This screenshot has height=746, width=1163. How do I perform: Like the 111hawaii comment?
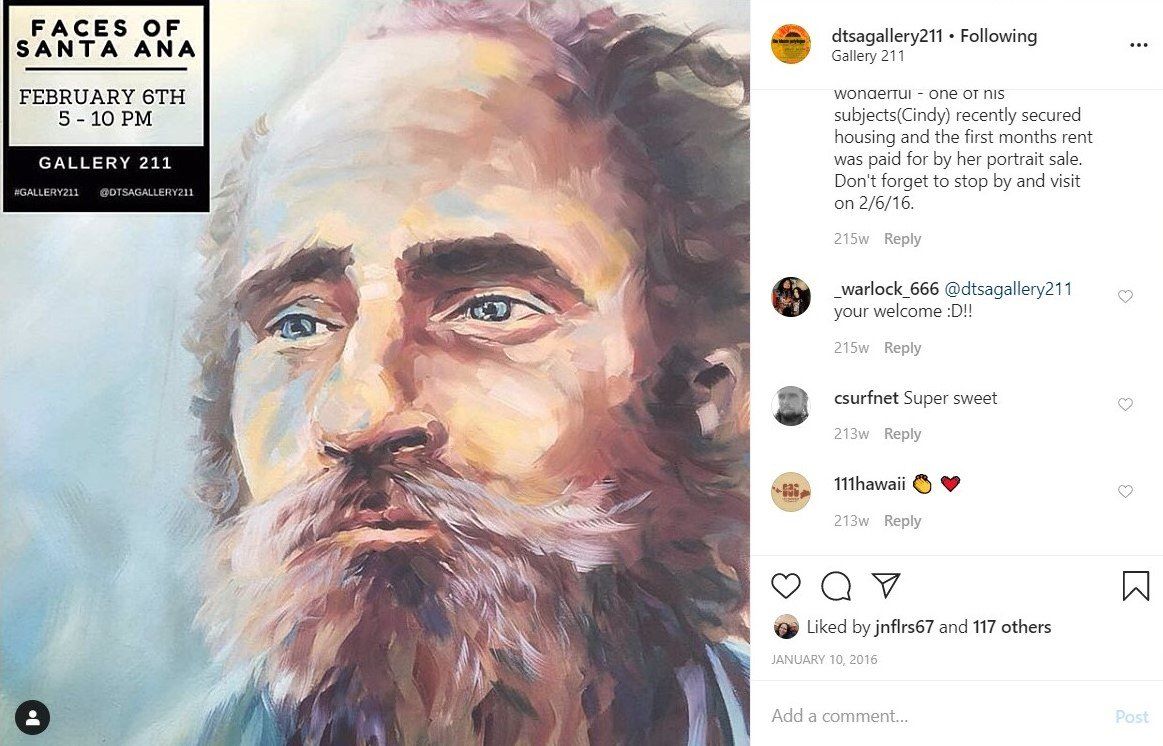[1125, 492]
